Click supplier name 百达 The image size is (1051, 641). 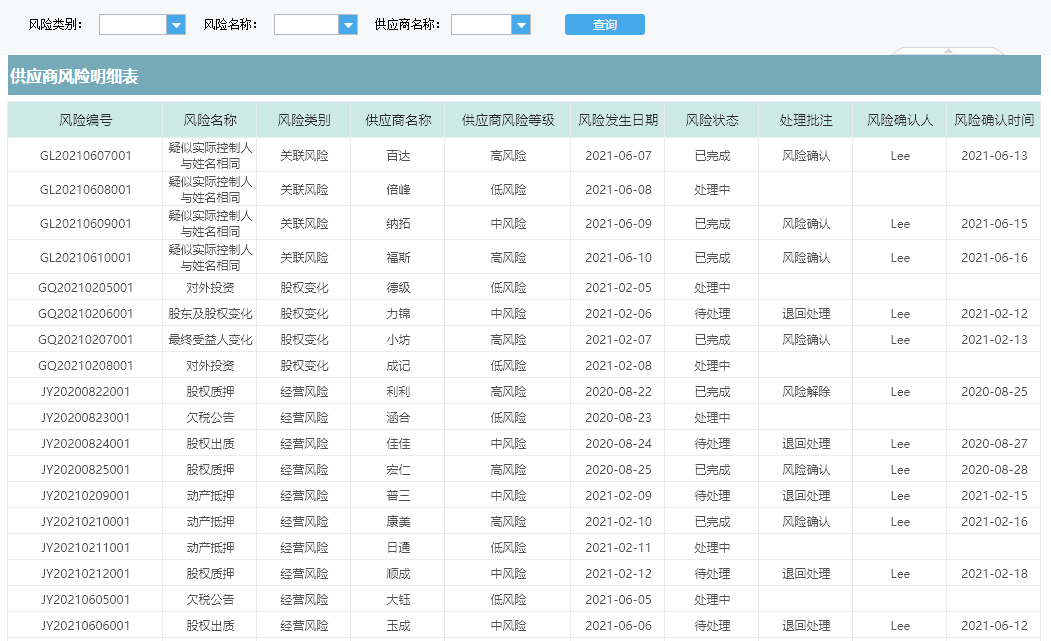coord(398,156)
